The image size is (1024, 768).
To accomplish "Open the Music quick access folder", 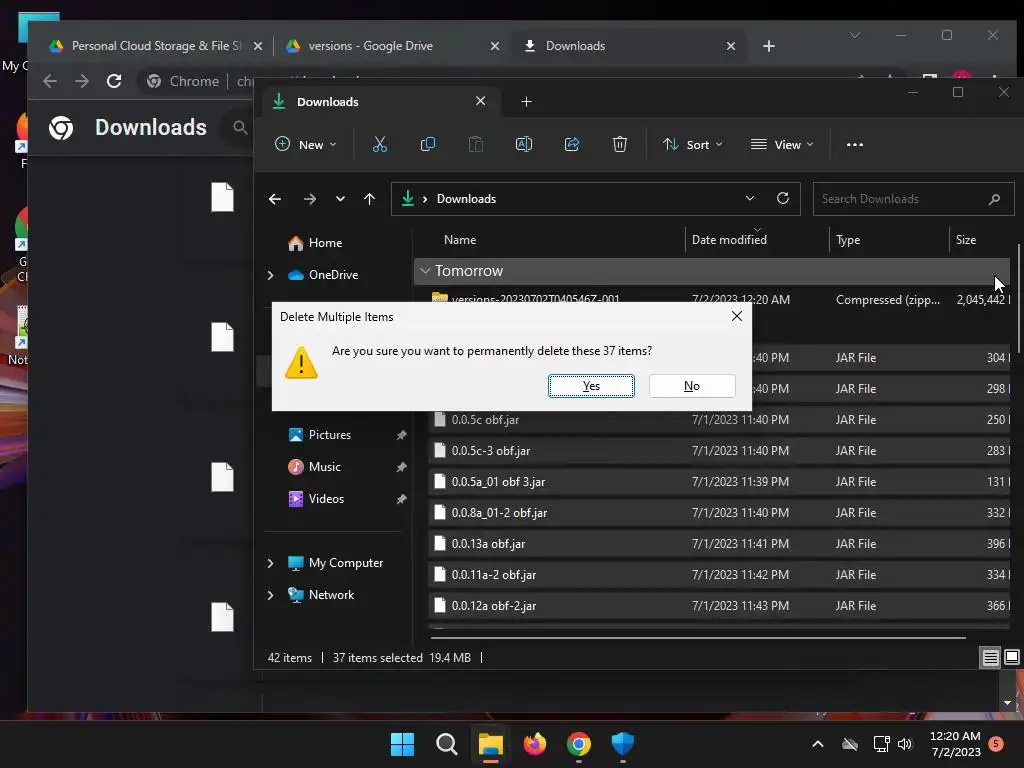I will click(325, 467).
